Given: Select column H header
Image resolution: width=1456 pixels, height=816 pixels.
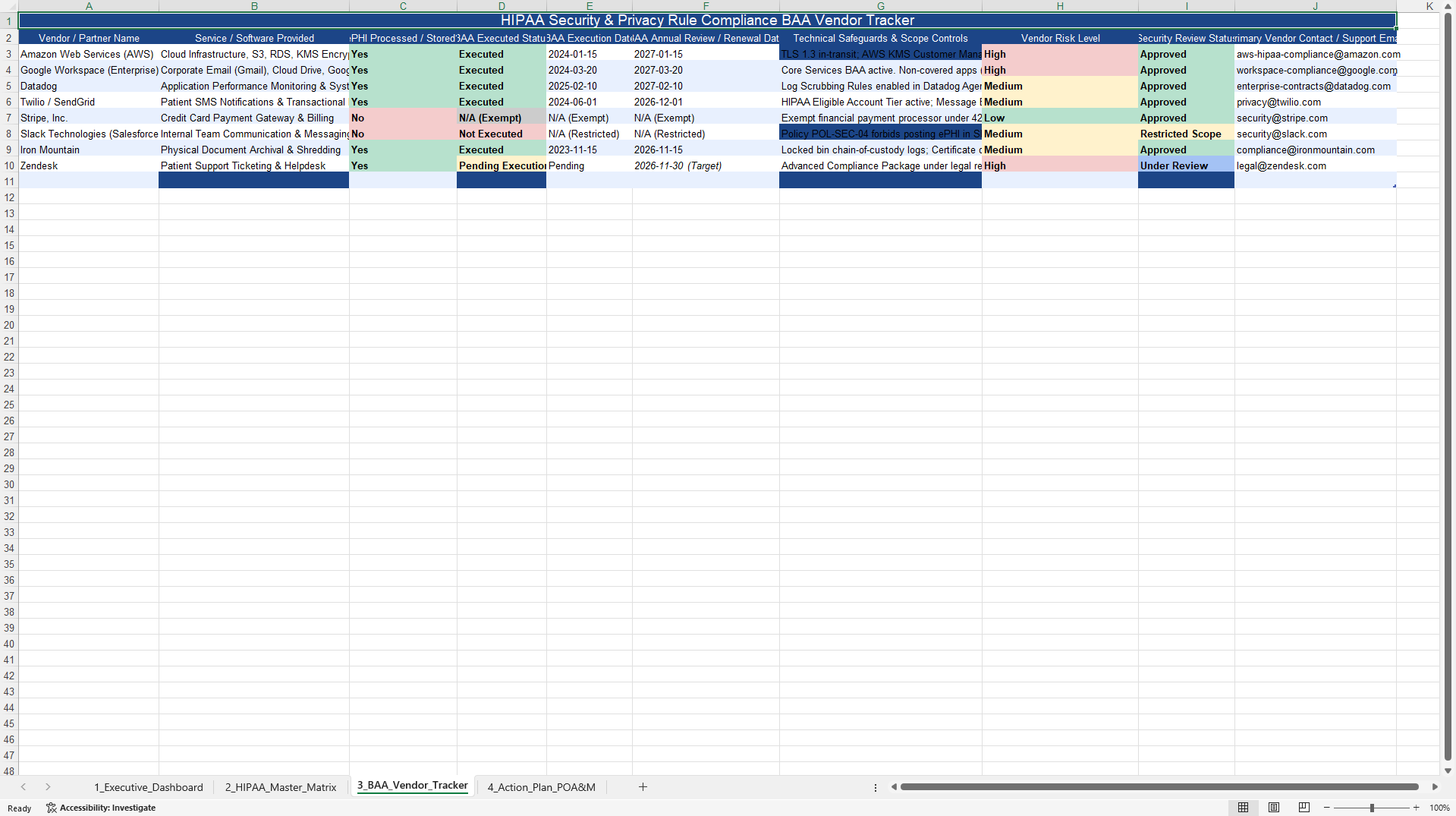Looking at the screenshot, I should pyautogui.click(x=1060, y=6).
